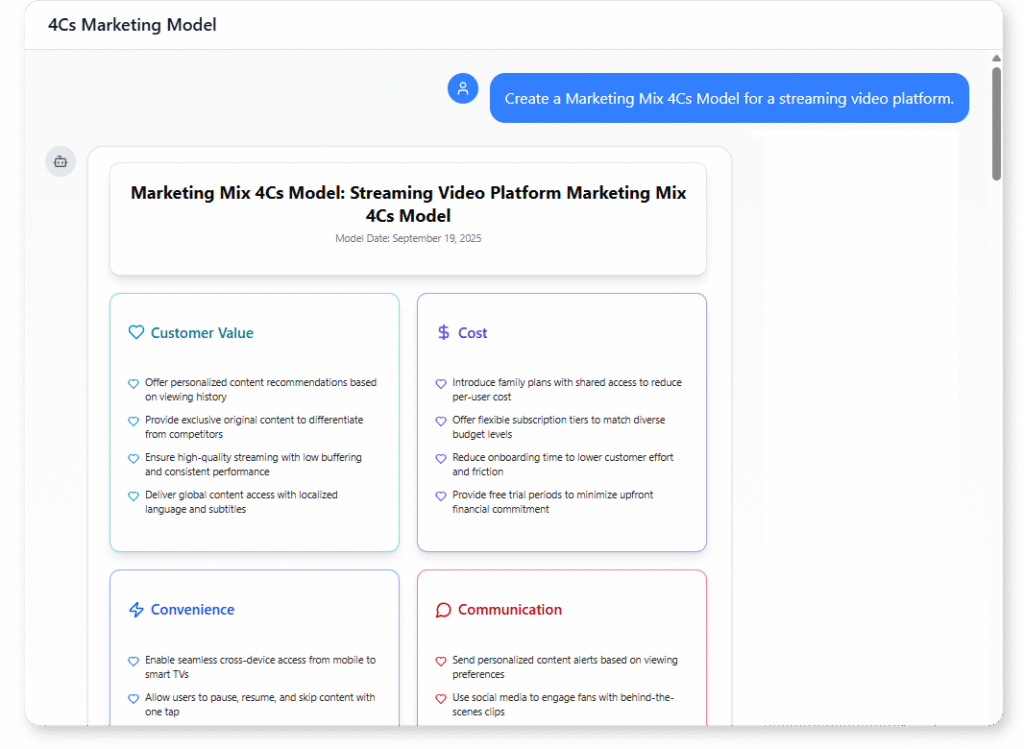Click the user profile avatar icon
Screen dimensions: 1024x749
tap(462, 88)
